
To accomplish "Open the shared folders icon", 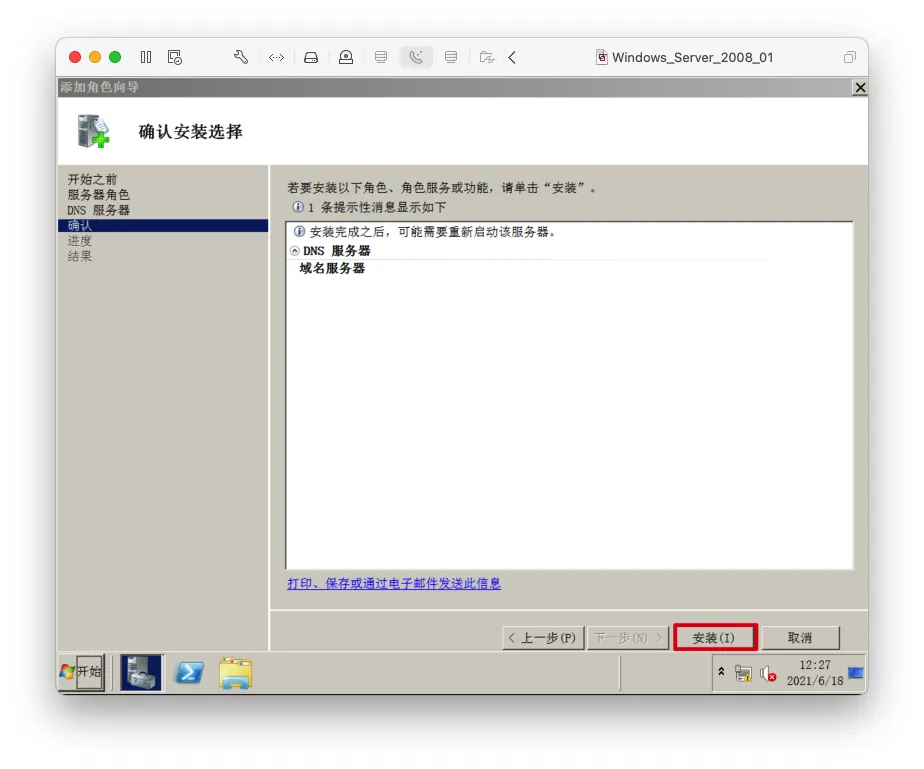I will [x=487, y=57].
